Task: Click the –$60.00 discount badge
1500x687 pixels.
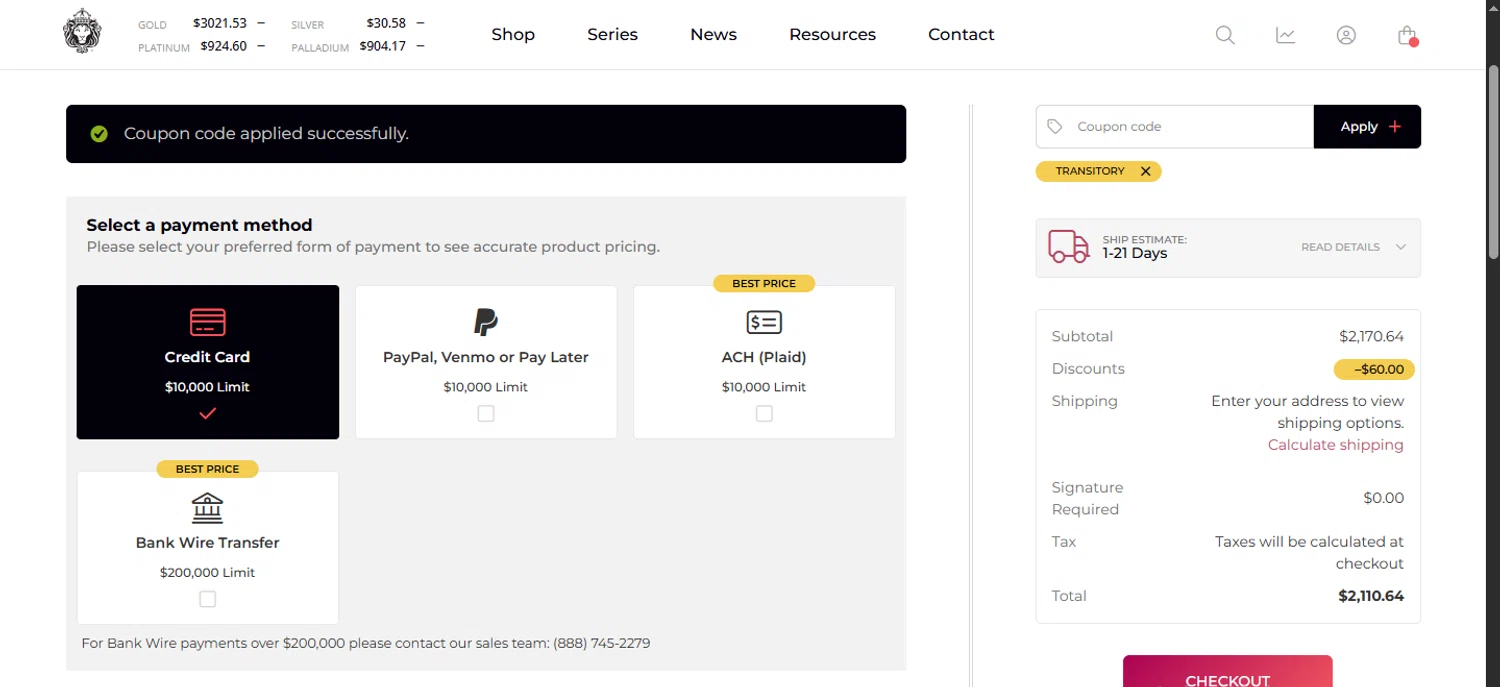Action: pyautogui.click(x=1374, y=369)
